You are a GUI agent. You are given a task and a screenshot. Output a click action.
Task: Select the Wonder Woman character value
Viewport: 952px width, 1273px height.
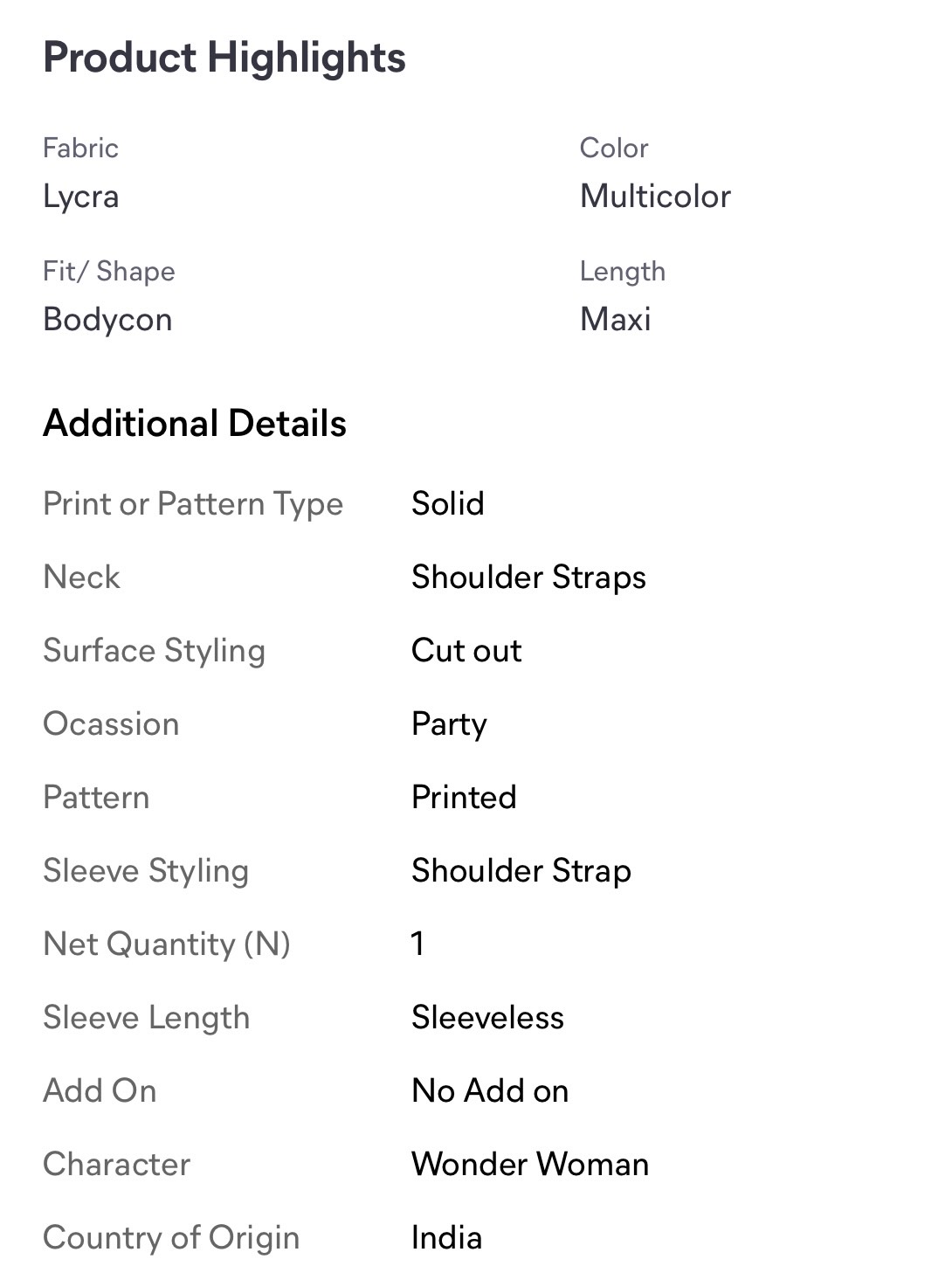point(530,1165)
